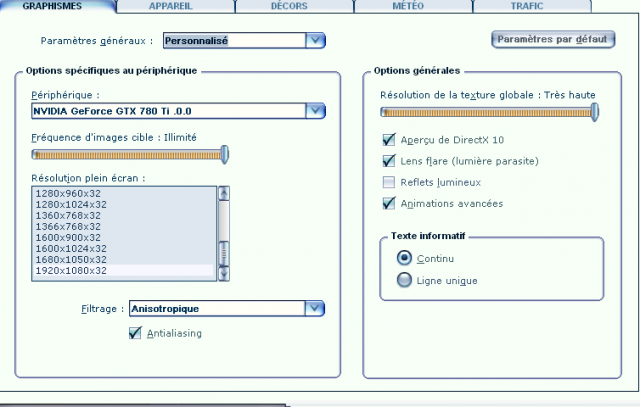
Task: Select the Continu radio button
Action: coord(404,258)
